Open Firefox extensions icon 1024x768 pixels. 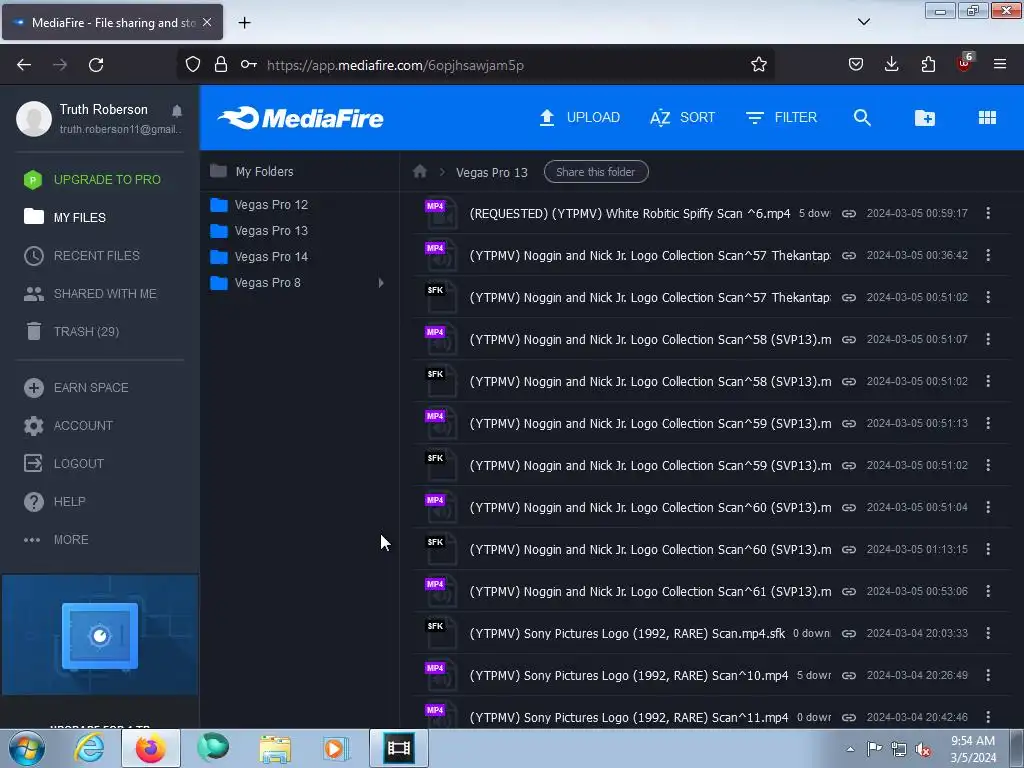pos(928,64)
